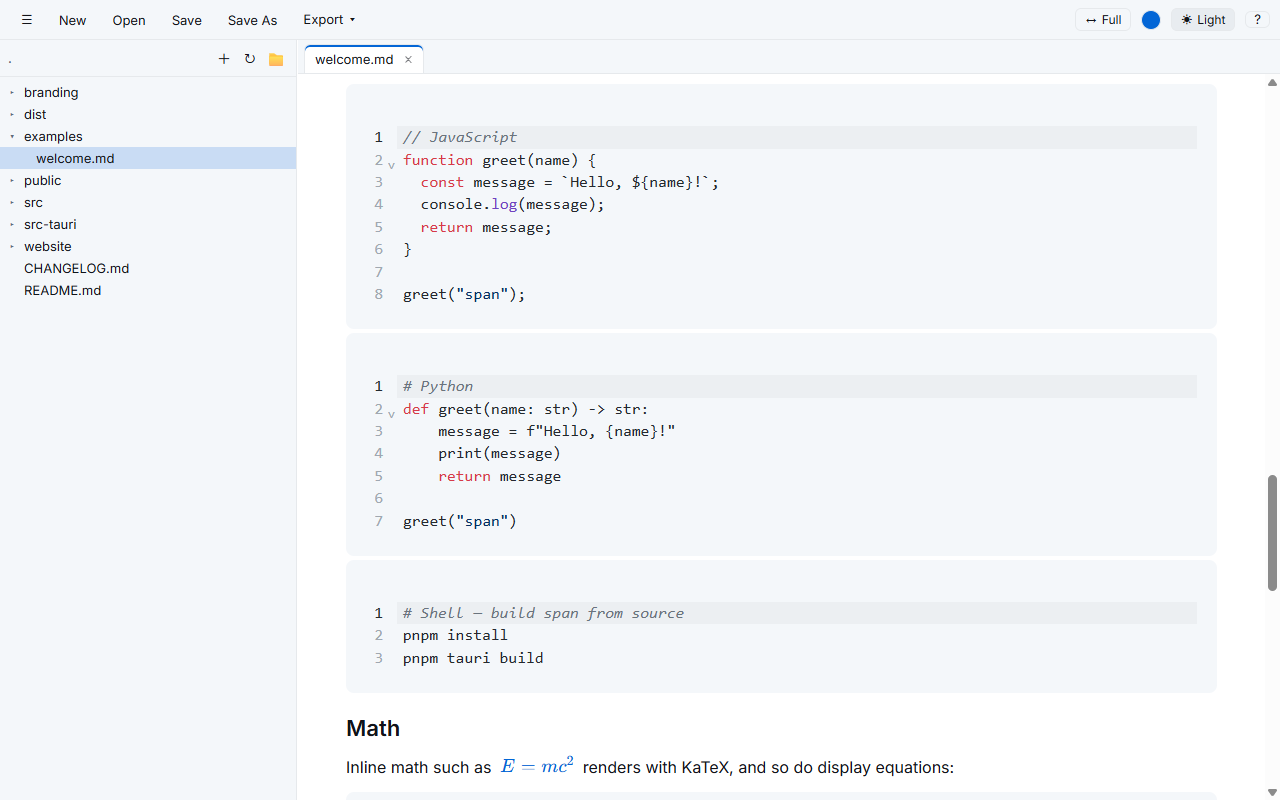Expand the src folder
Viewport: 1280px width, 800px height.
click(148, 202)
